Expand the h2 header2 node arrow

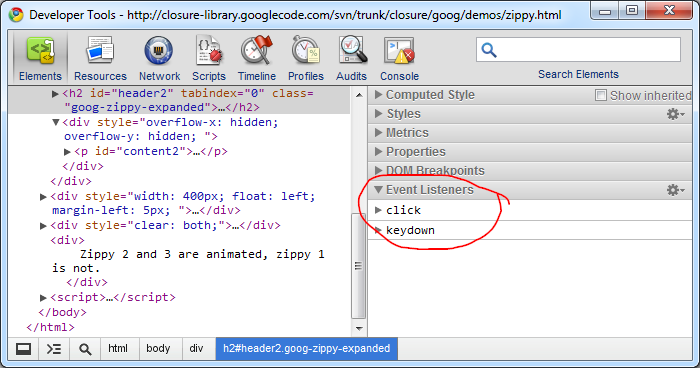click(x=55, y=94)
